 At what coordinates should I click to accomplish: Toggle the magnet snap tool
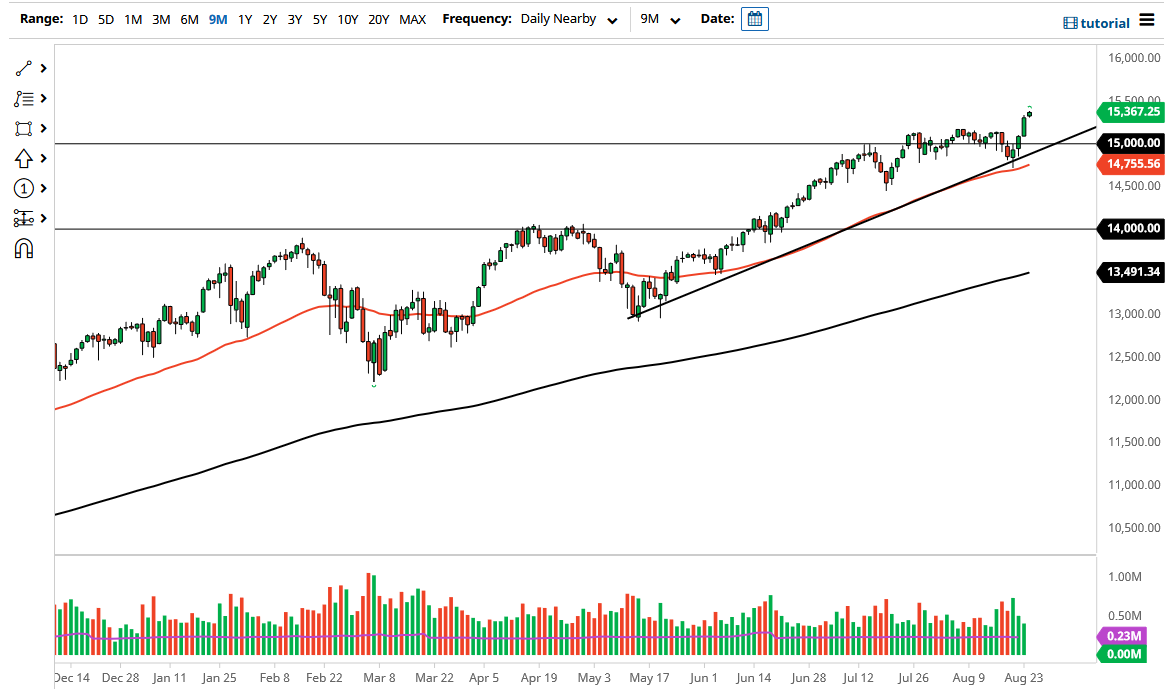coord(22,248)
